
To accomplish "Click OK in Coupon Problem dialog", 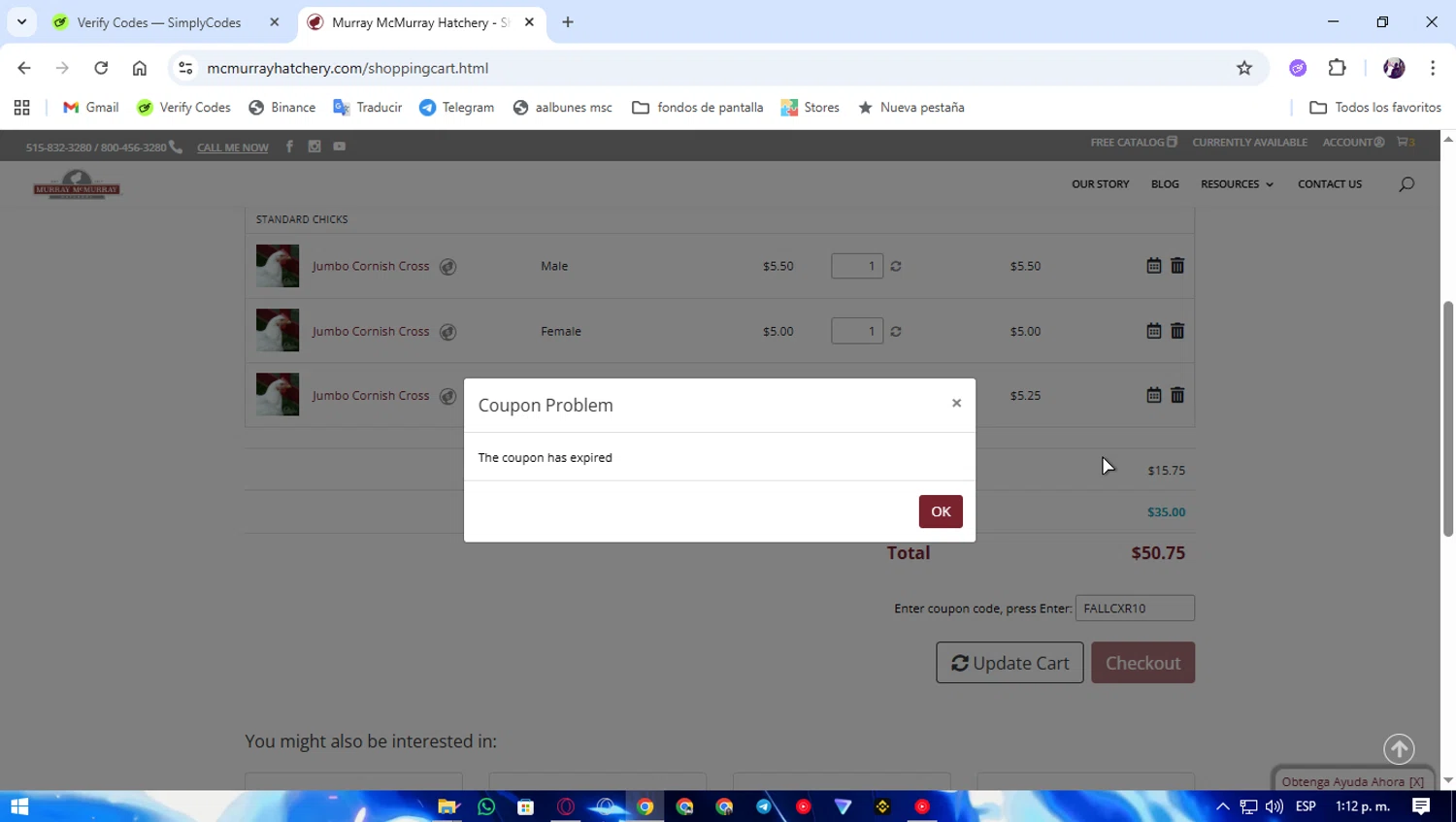I will click(941, 511).
